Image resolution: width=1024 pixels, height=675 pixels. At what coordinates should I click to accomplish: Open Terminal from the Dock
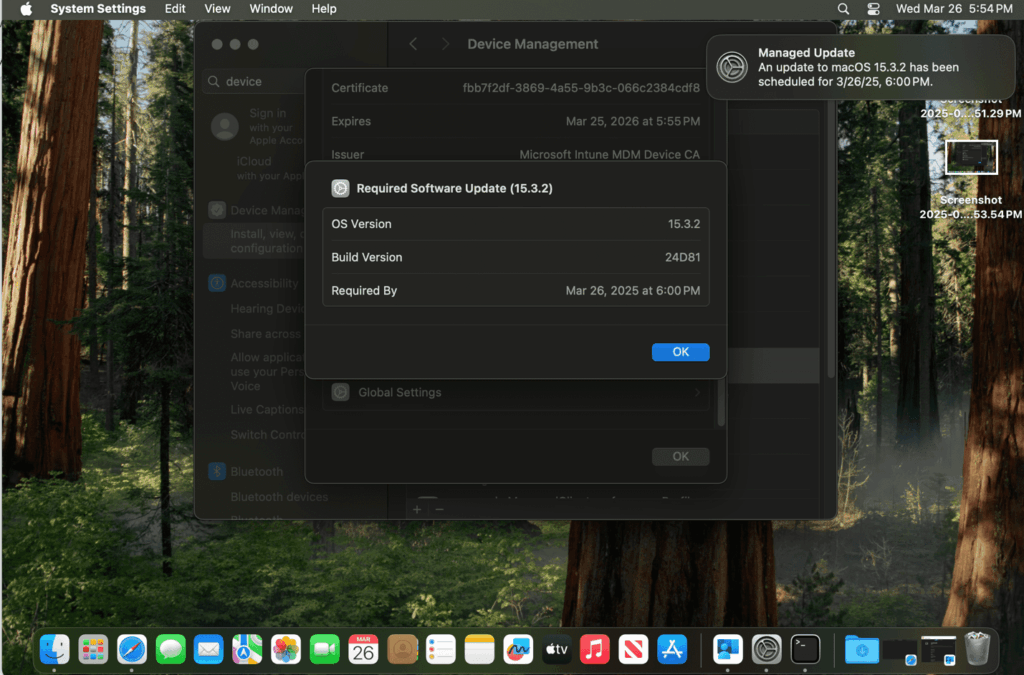(x=805, y=649)
